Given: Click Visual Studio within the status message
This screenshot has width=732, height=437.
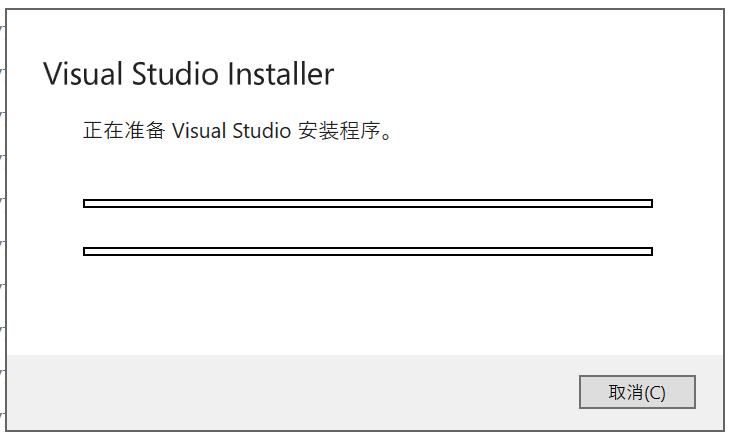Looking at the screenshot, I should (x=232, y=130).
